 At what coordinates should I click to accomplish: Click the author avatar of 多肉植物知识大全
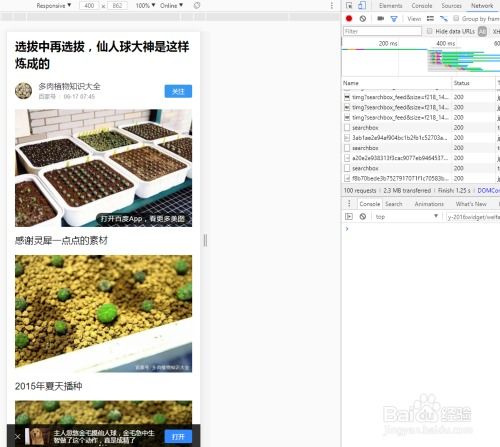point(23,91)
